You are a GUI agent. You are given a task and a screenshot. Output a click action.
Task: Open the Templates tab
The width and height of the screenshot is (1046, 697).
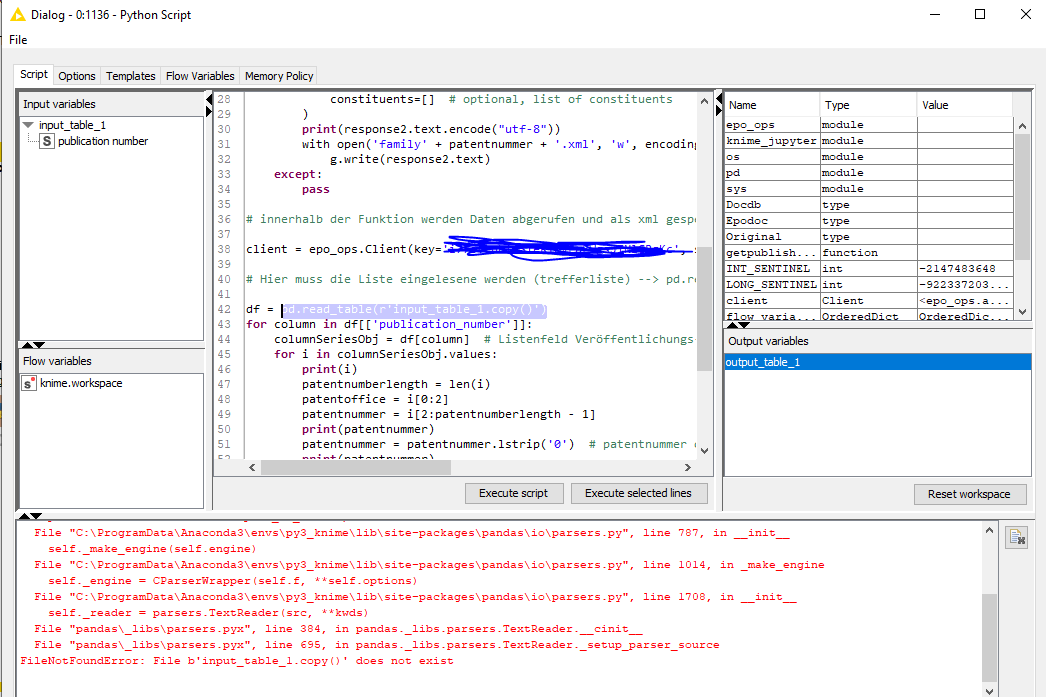pos(131,76)
